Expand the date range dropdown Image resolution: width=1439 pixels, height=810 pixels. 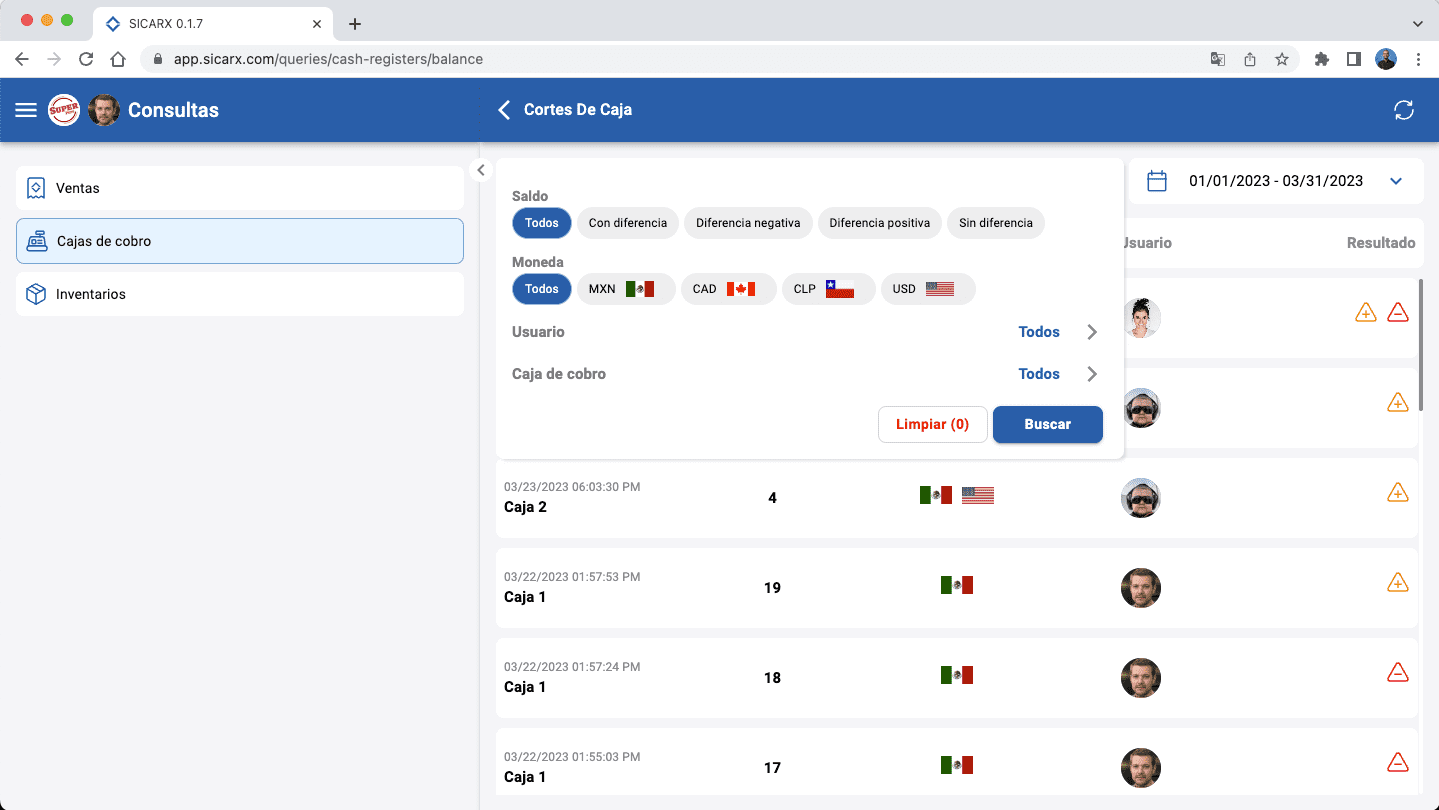(x=1396, y=181)
